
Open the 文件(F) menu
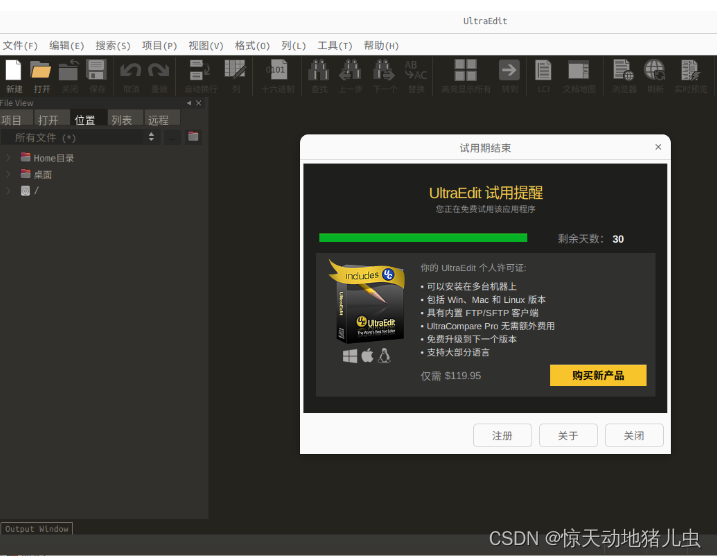tap(20, 46)
